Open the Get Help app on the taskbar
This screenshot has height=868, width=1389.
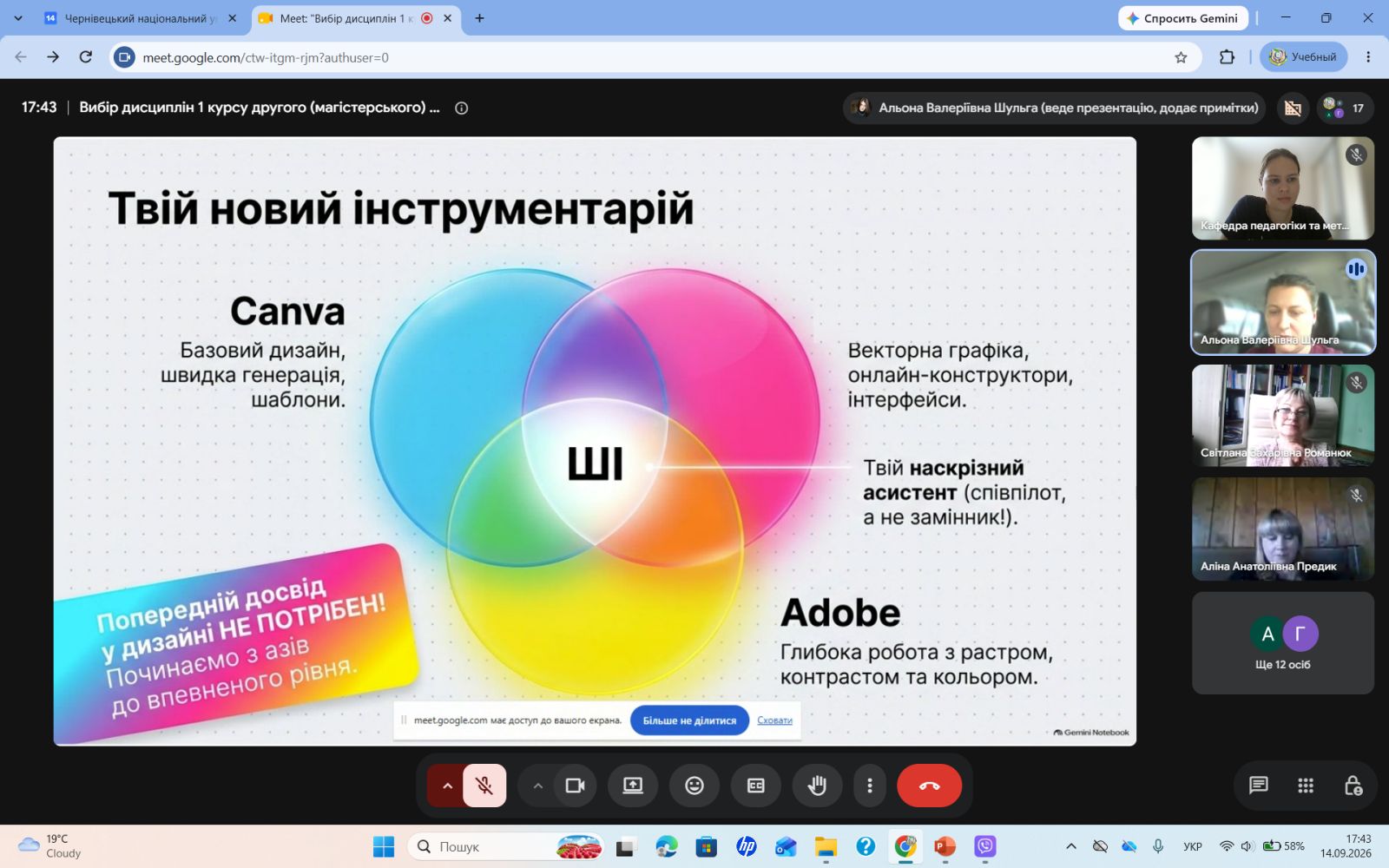[x=866, y=846]
